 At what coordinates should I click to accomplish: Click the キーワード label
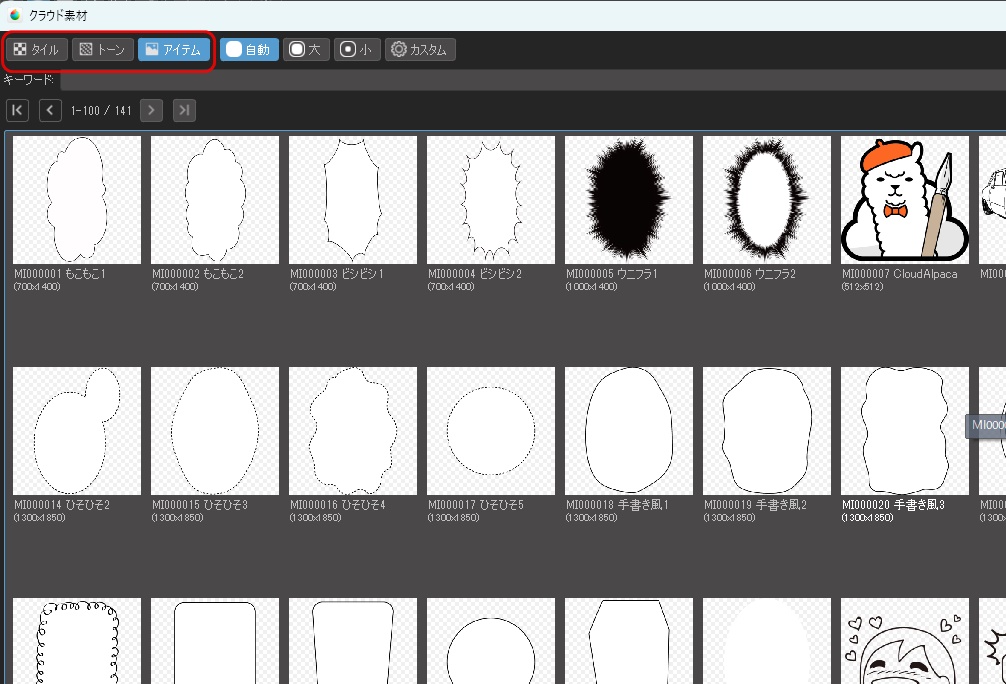[x=29, y=80]
